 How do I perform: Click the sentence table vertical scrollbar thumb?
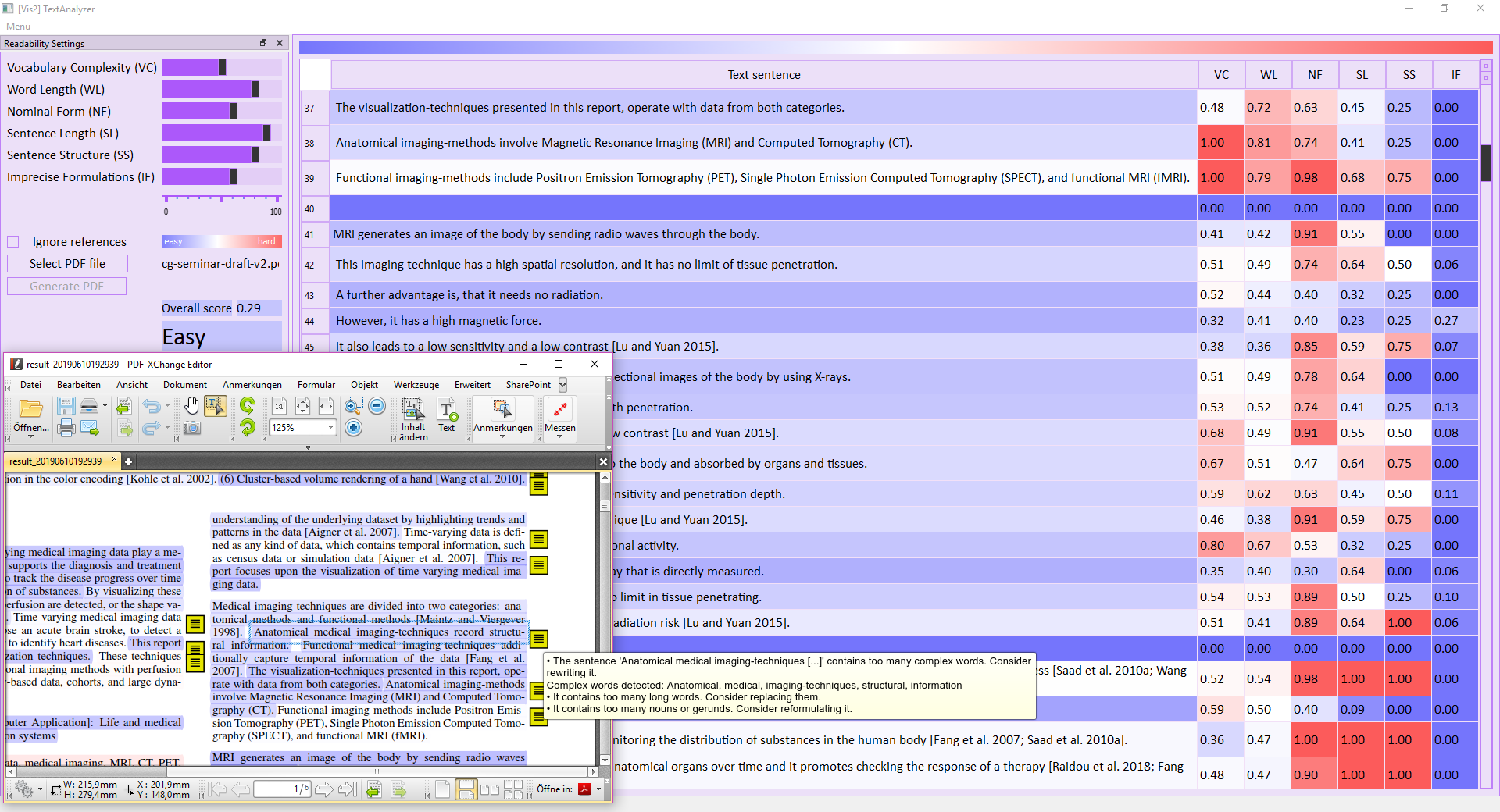(1487, 163)
